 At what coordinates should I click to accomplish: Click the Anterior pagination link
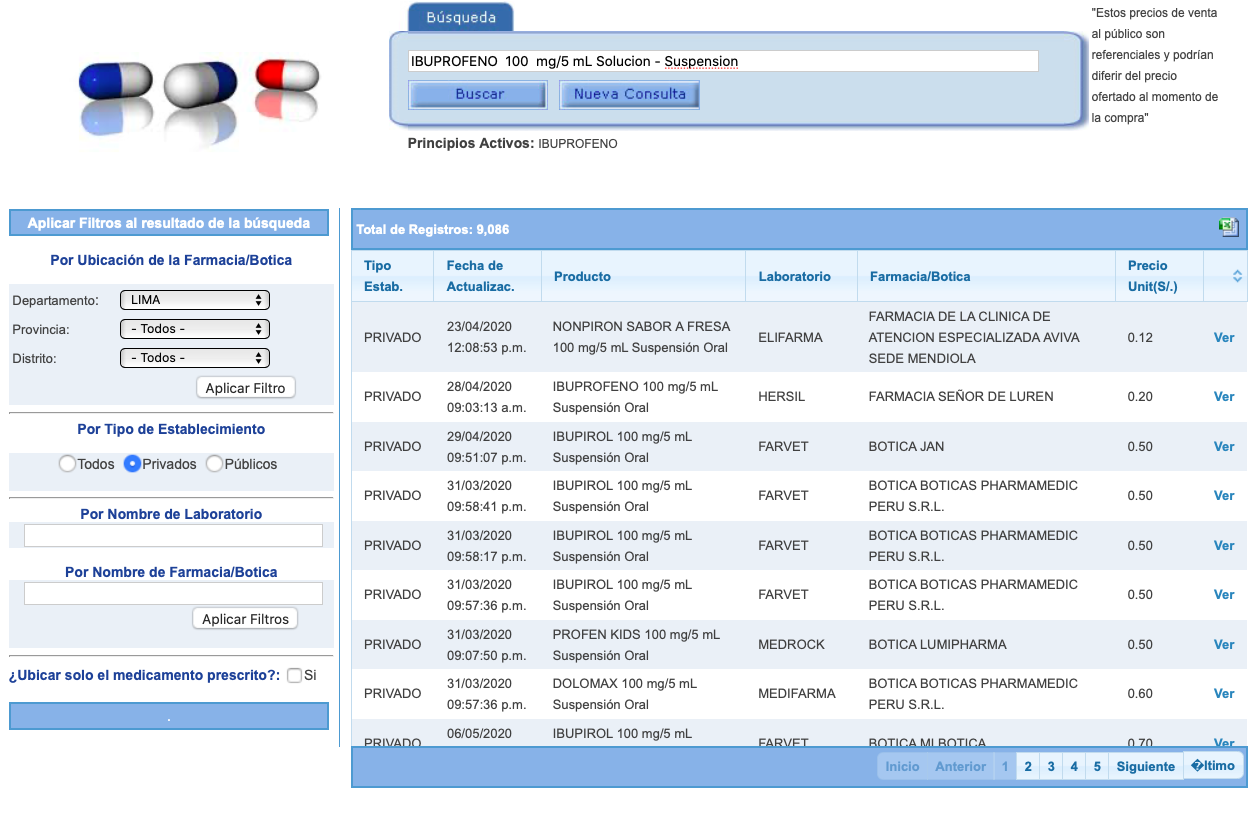pyautogui.click(x=960, y=767)
